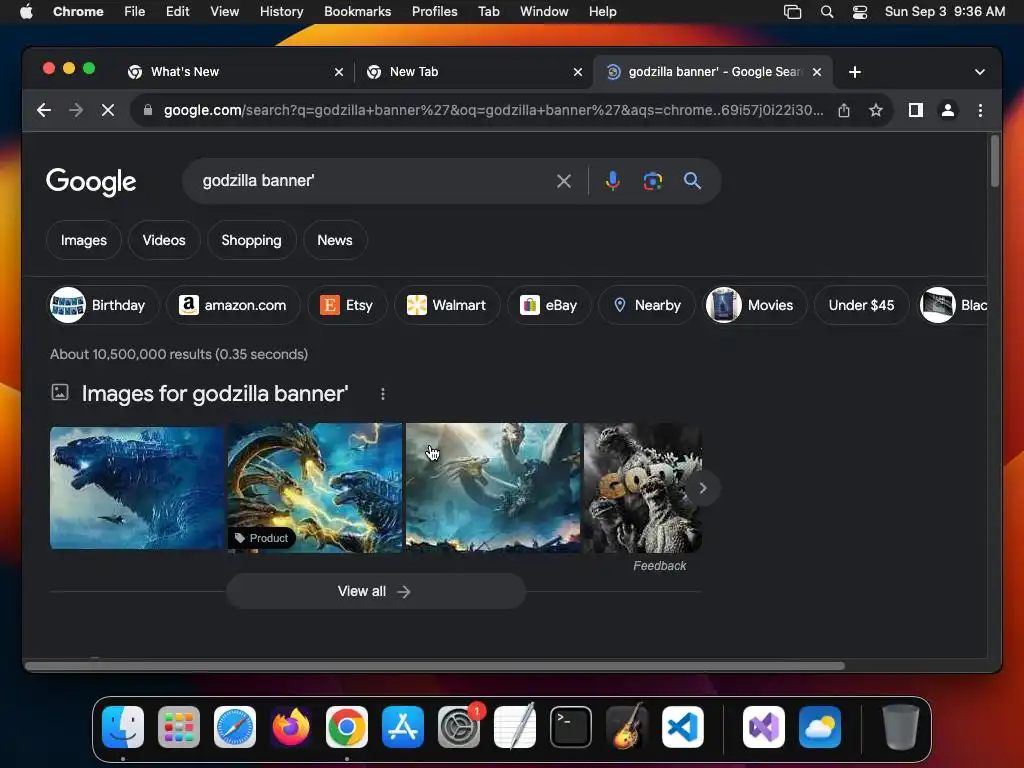Stop loading the page
This screenshot has height=768, width=1024.
[108, 110]
